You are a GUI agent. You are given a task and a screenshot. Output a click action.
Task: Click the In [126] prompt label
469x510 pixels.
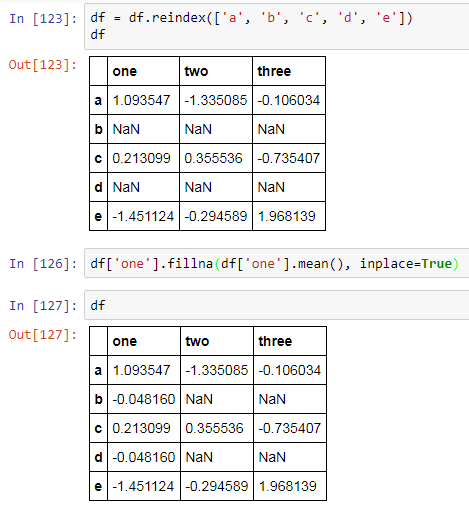pos(43,264)
